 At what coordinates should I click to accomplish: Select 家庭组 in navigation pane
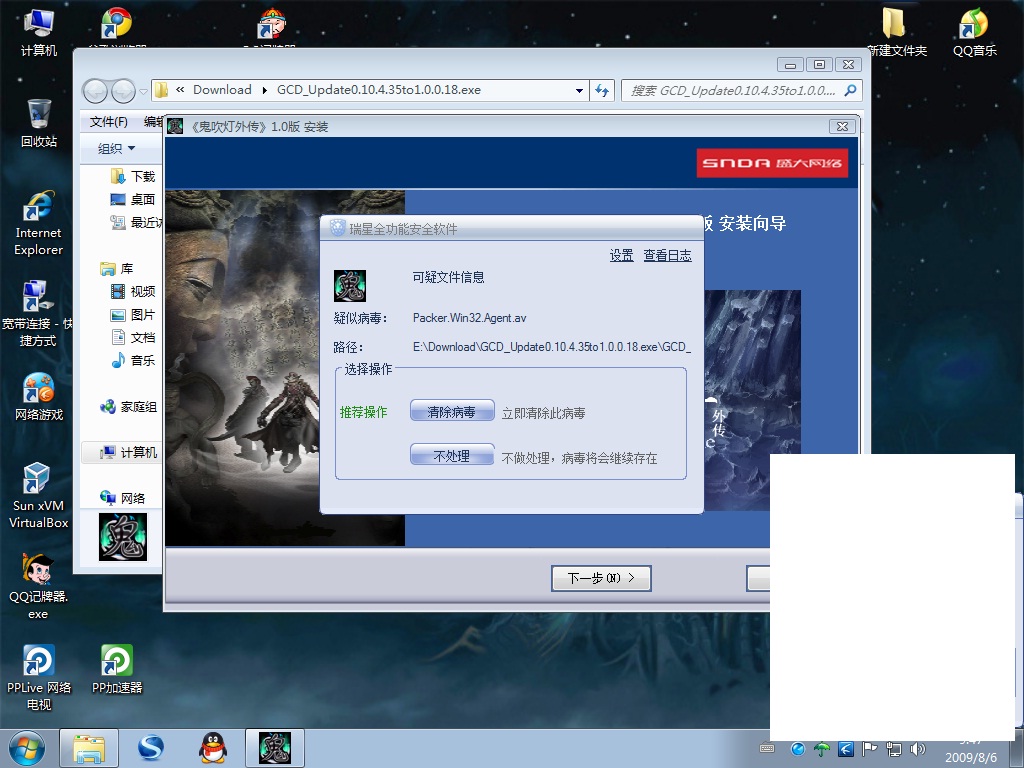pyautogui.click(x=129, y=407)
